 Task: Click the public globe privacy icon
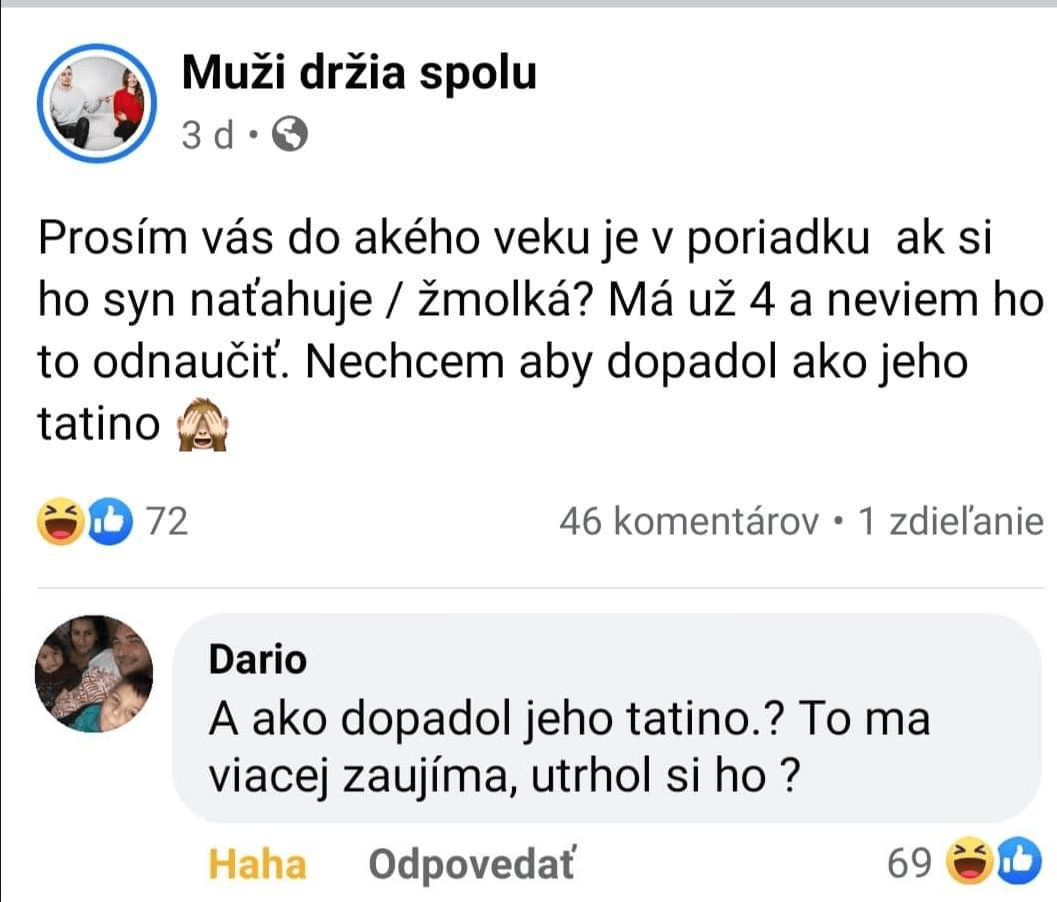[x=289, y=136]
